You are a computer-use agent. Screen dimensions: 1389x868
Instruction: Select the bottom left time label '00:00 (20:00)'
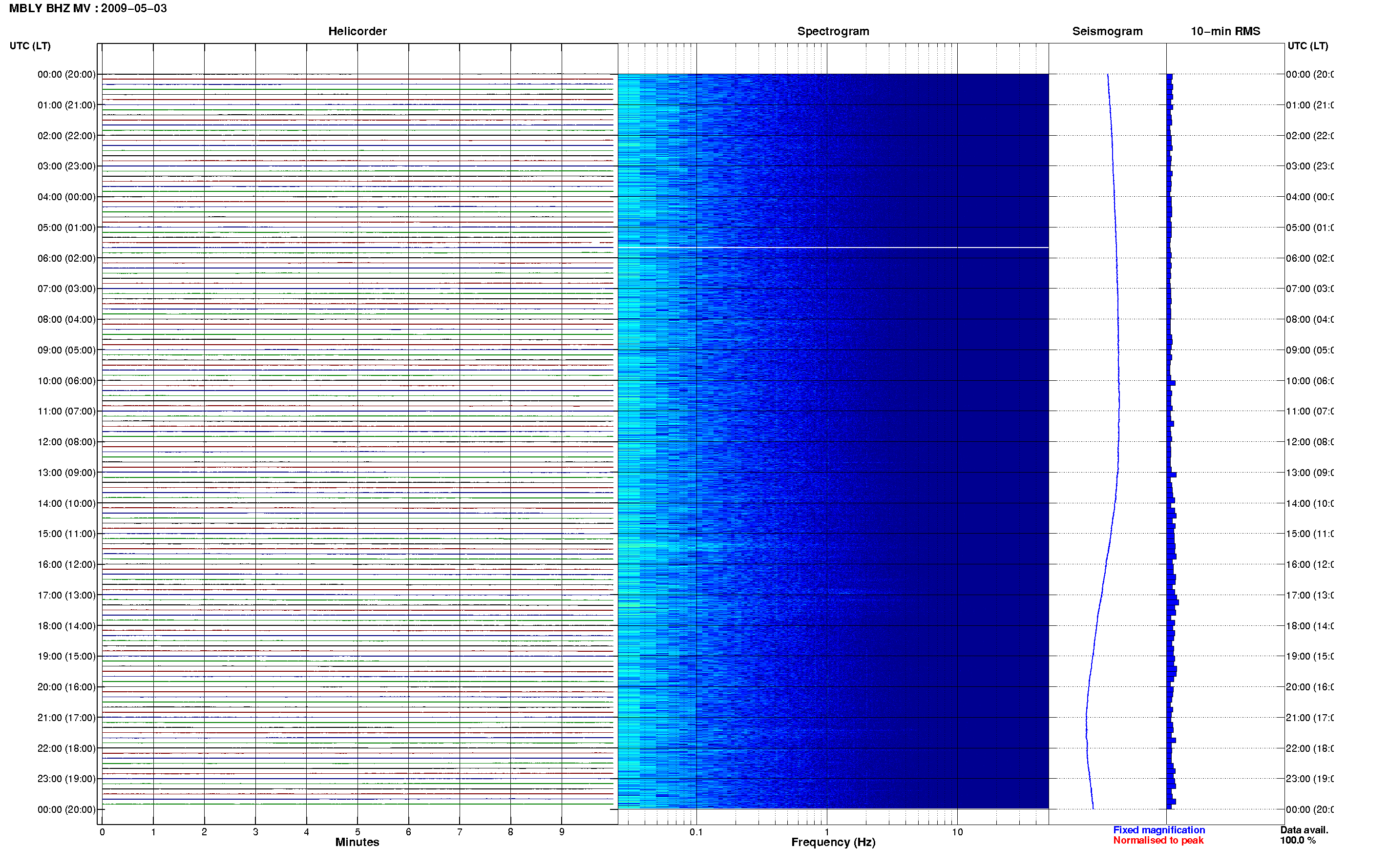(x=66, y=810)
